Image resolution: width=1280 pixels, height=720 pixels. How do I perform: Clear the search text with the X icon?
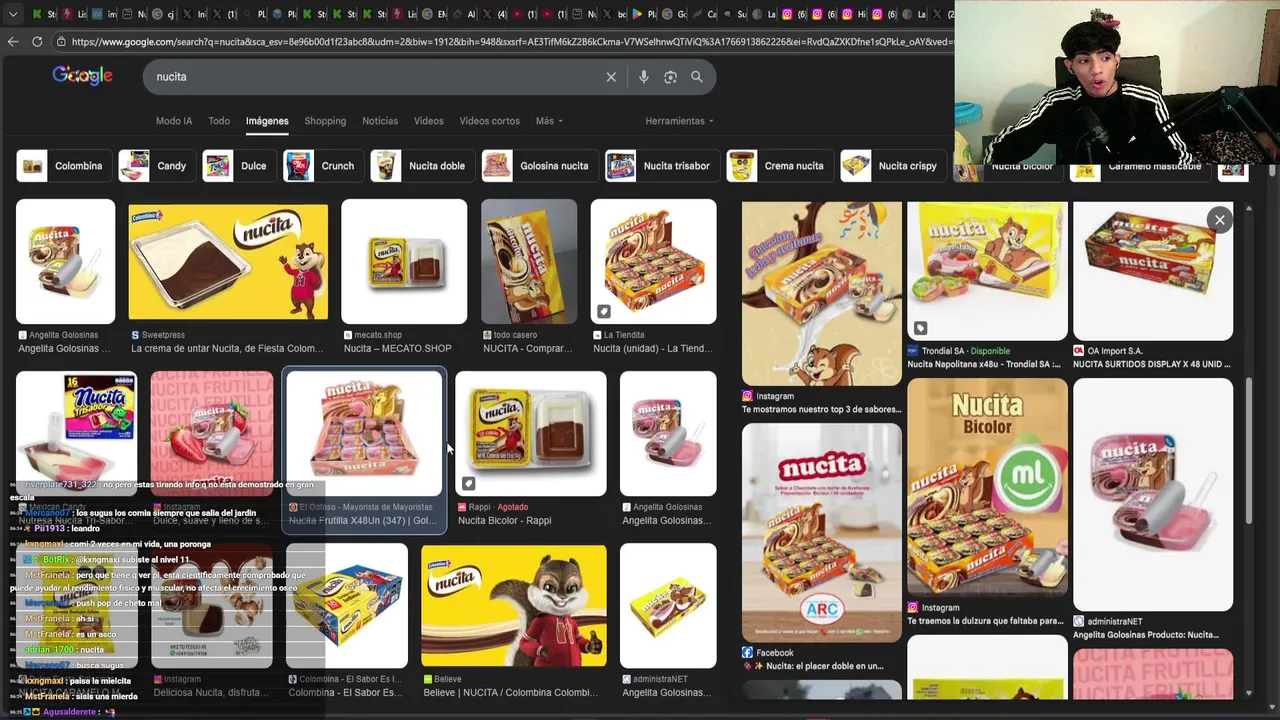pyautogui.click(x=611, y=77)
